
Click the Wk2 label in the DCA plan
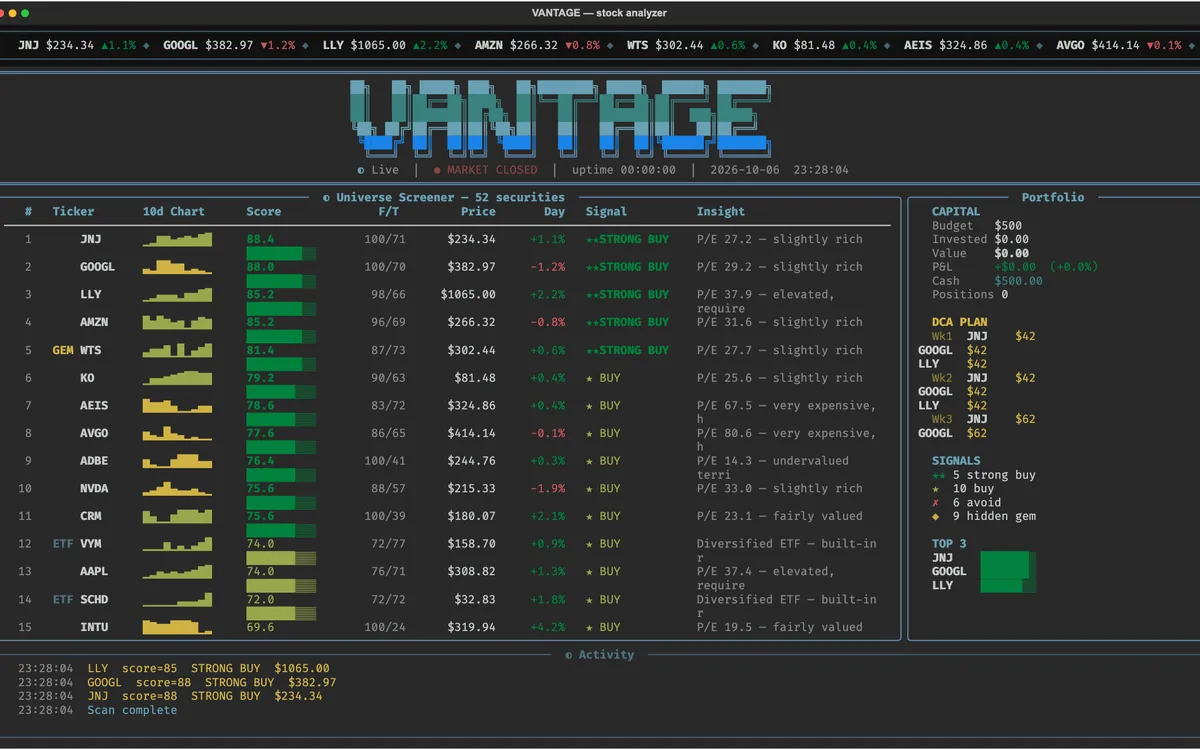tap(942, 378)
